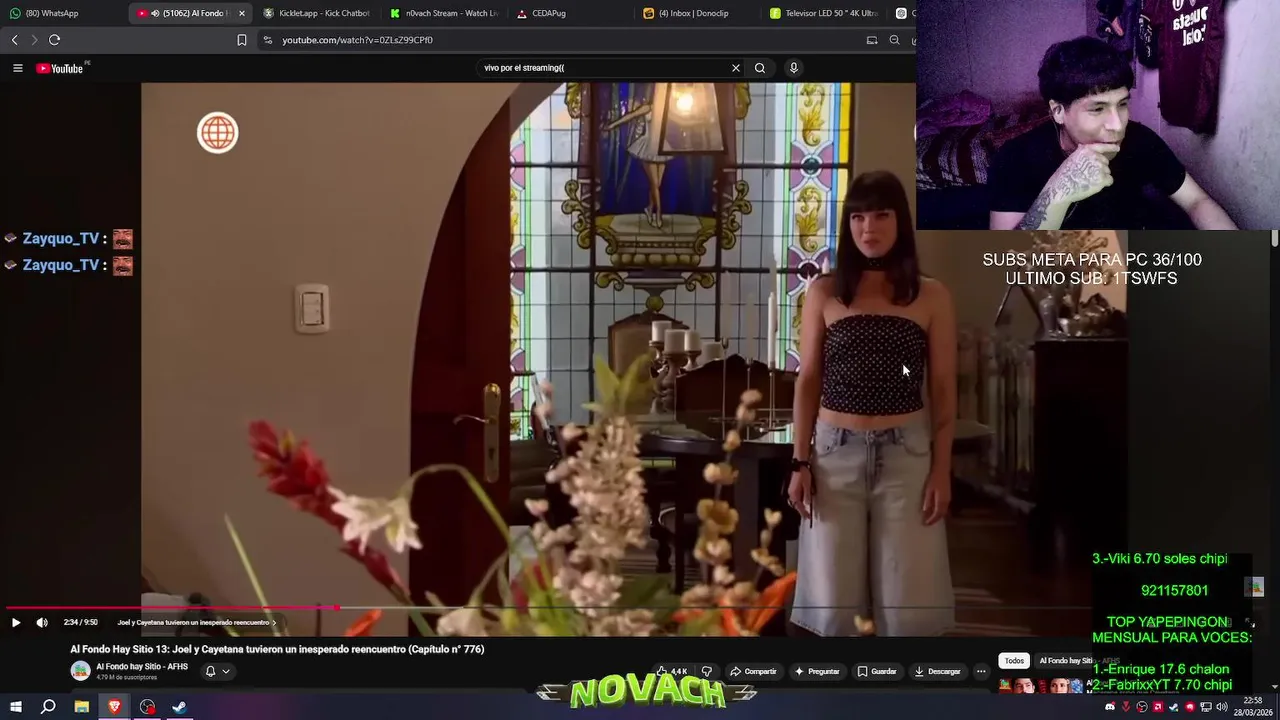Click the Compartir share button

(x=753, y=671)
